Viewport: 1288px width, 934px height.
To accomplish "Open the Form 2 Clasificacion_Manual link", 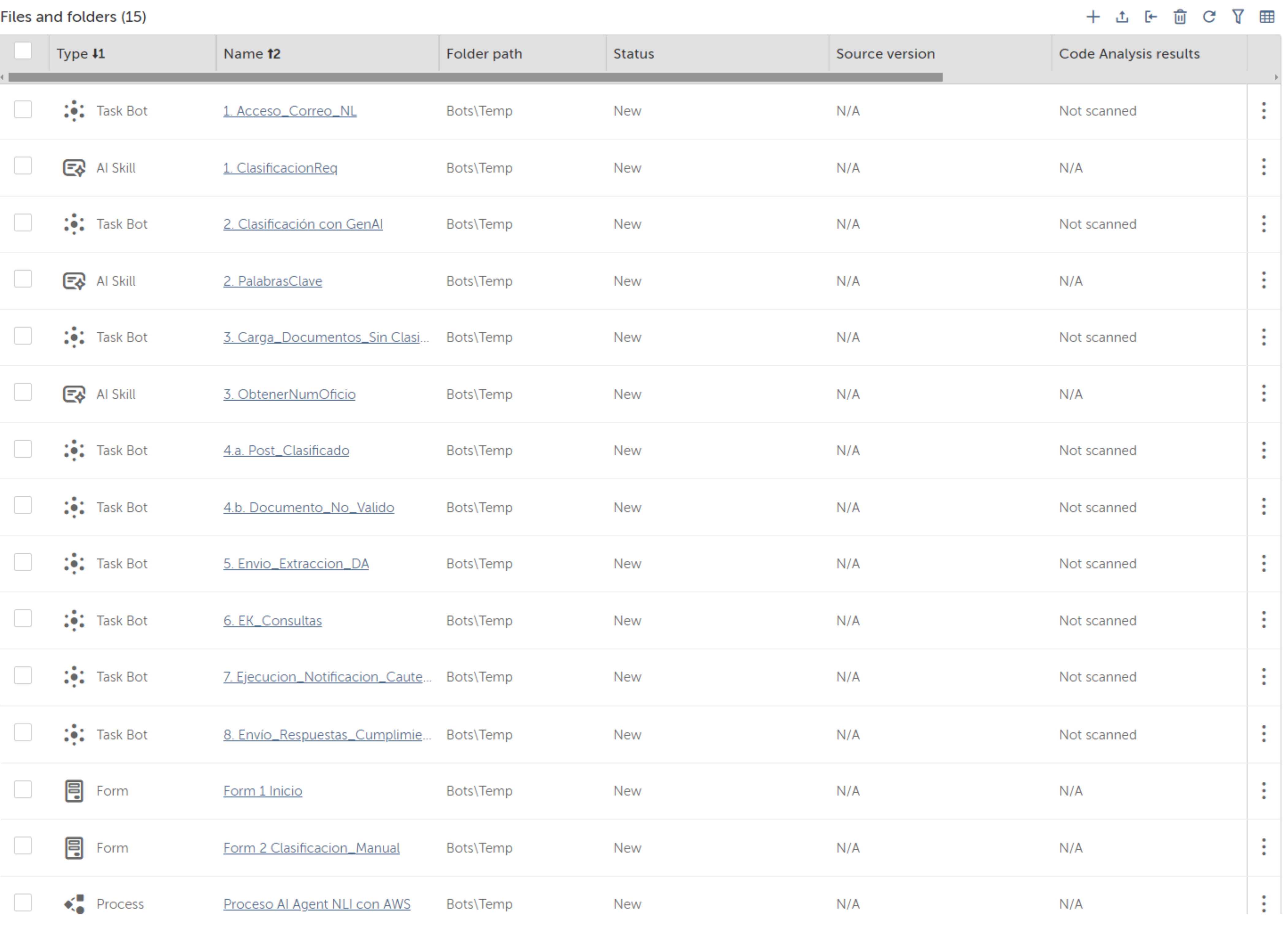I will tap(311, 848).
